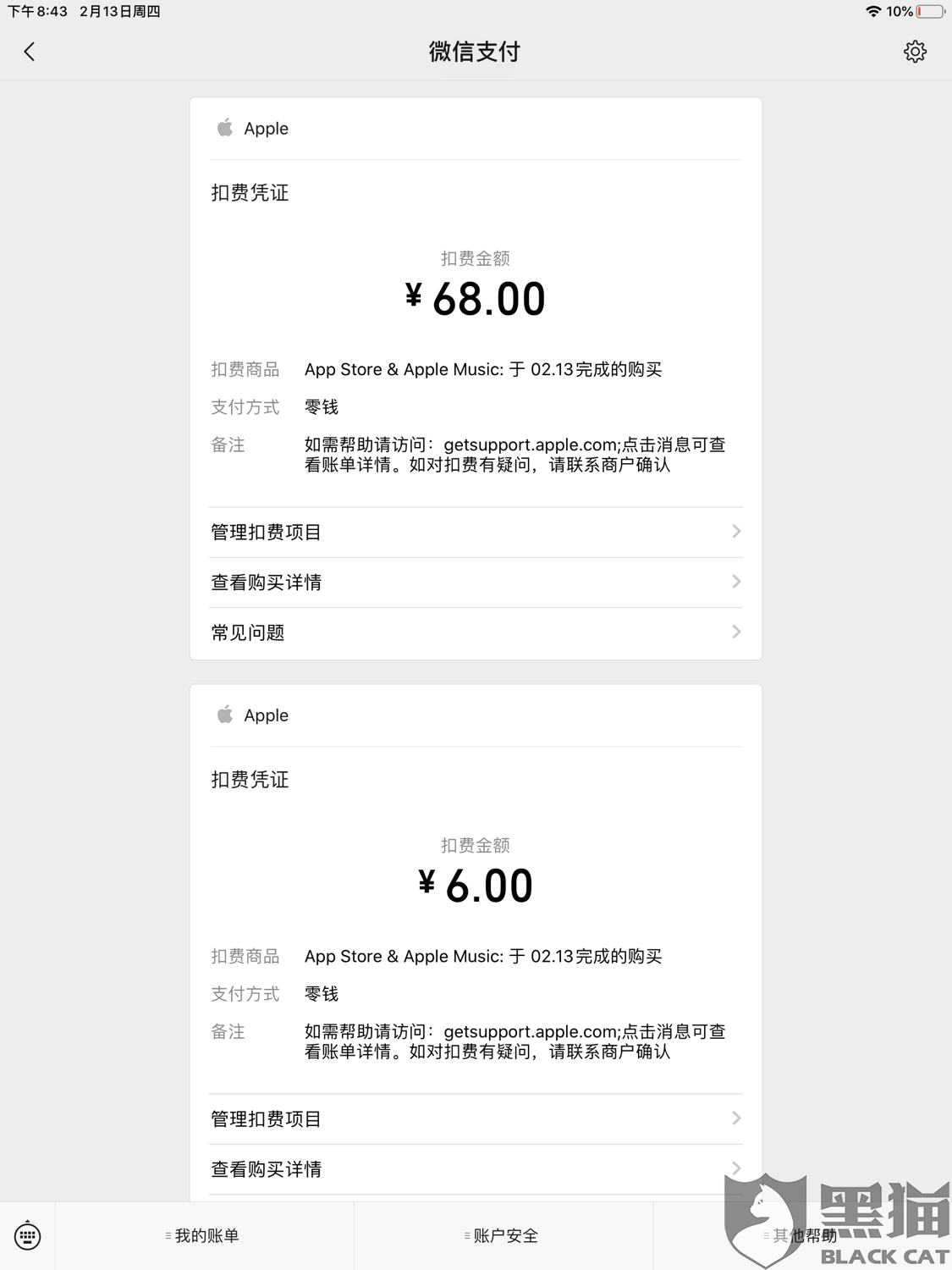Tap Apple logo in first receipt
The image size is (952, 1270).
(x=224, y=128)
